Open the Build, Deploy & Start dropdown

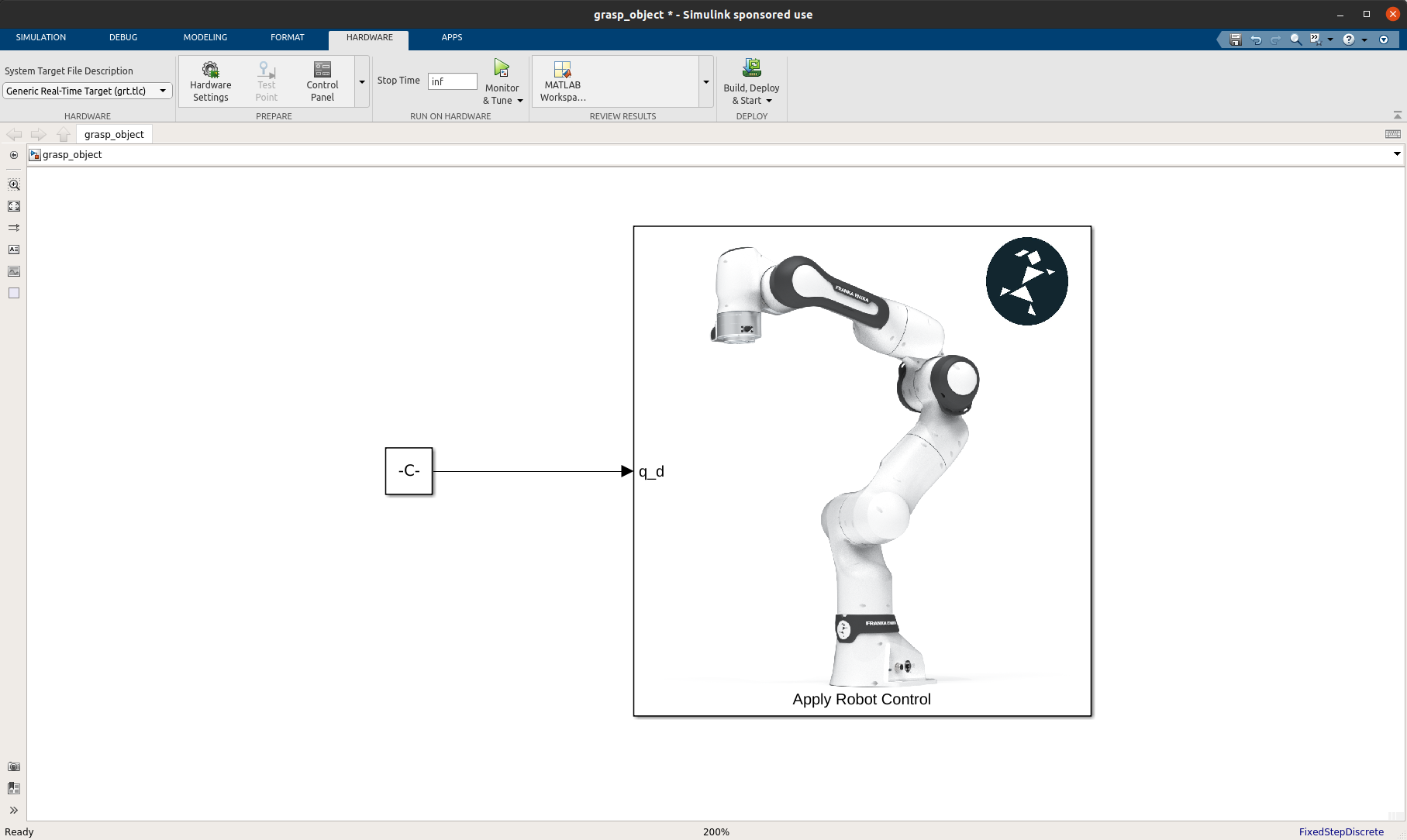pos(769,100)
